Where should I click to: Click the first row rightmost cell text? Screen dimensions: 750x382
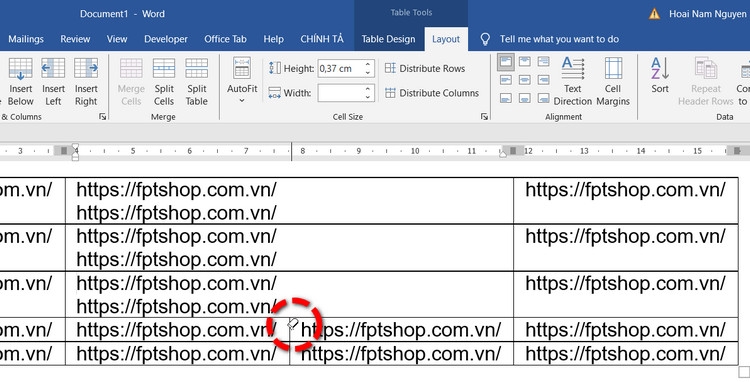(625, 190)
